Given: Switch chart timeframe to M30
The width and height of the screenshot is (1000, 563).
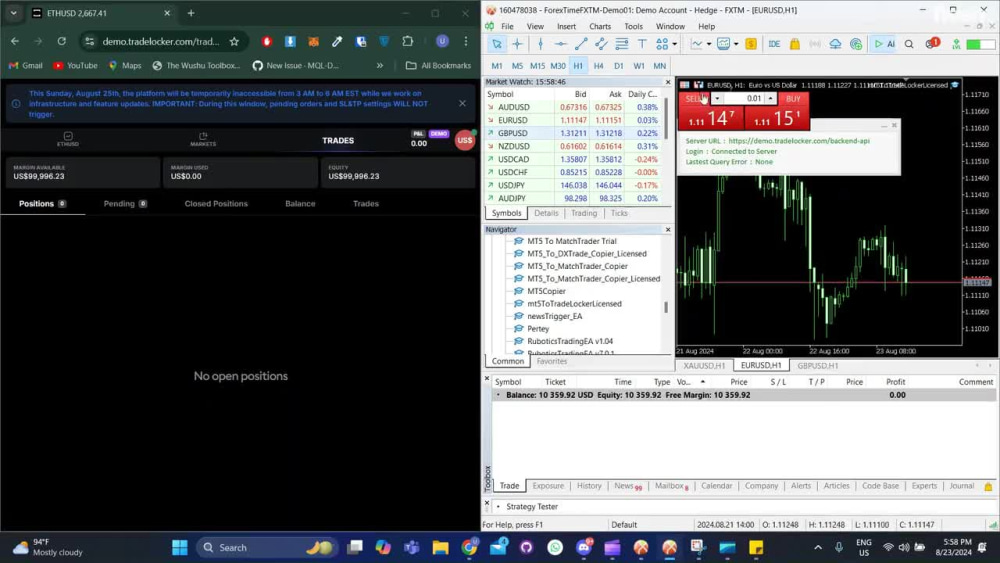Looking at the screenshot, I should 558,66.
